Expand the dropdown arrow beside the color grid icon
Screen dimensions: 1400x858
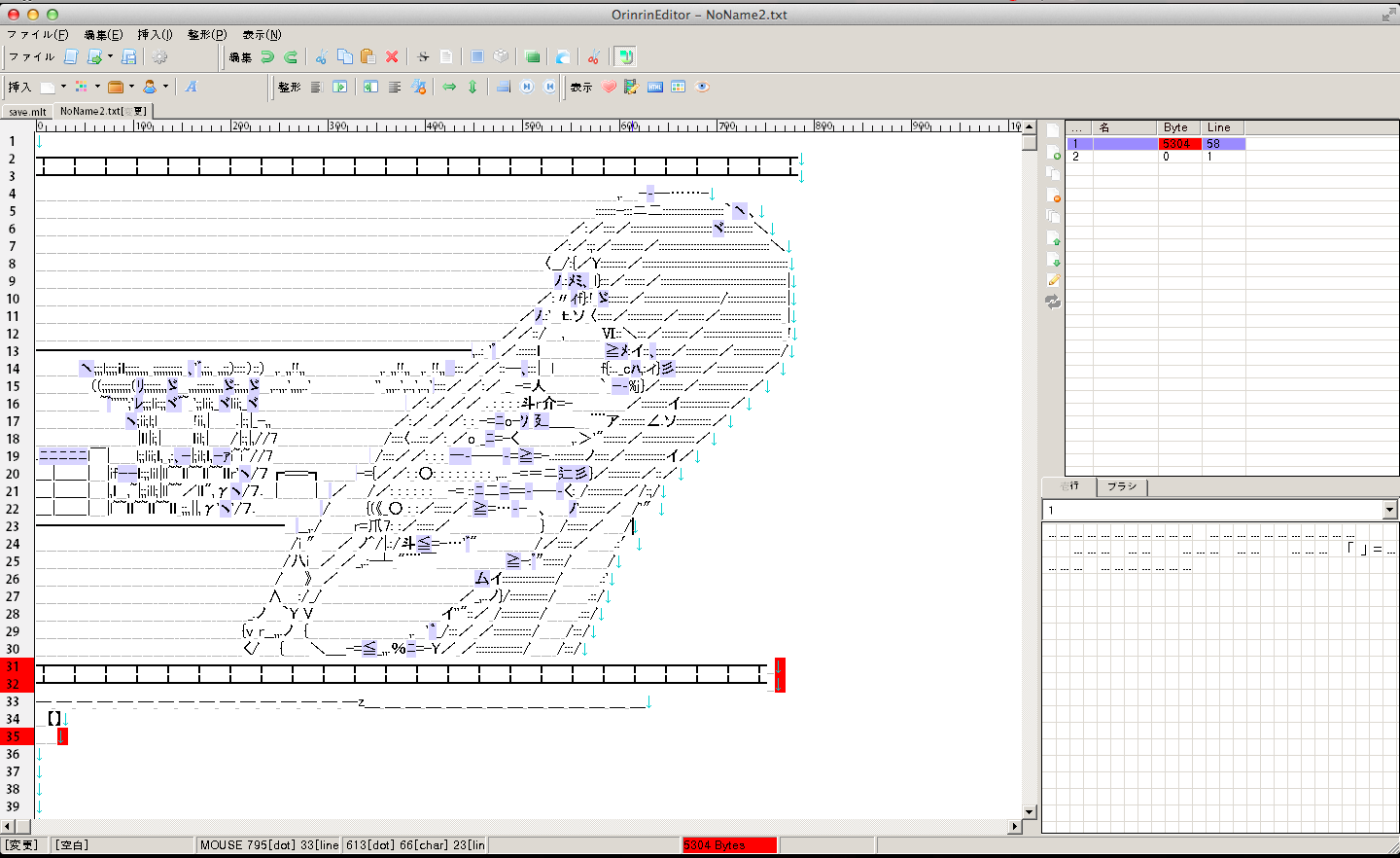97,87
